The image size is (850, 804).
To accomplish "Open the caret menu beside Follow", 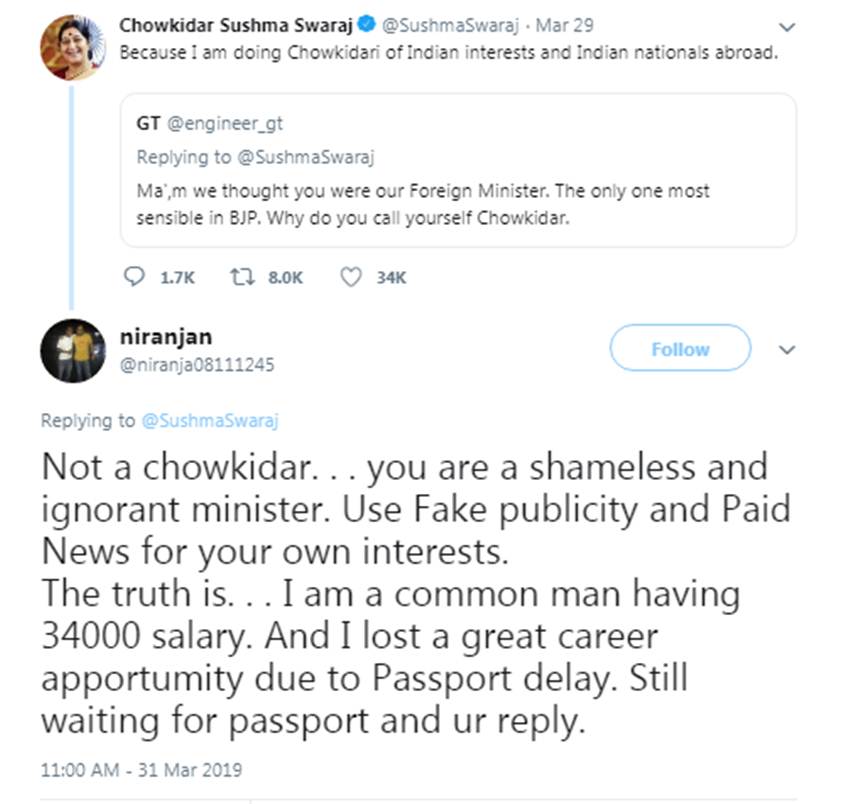I will 787,350.
